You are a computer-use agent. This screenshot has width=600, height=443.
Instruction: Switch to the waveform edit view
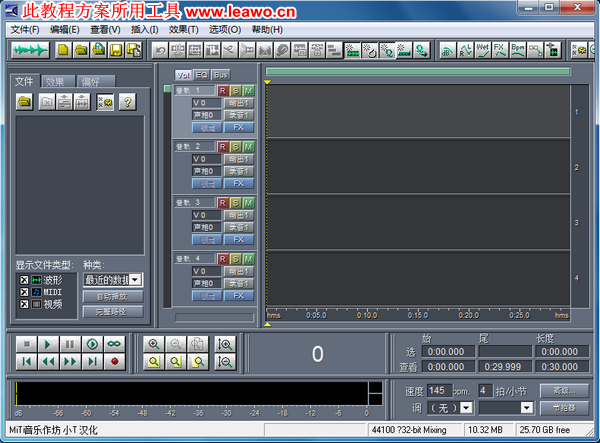coord(30,50)
